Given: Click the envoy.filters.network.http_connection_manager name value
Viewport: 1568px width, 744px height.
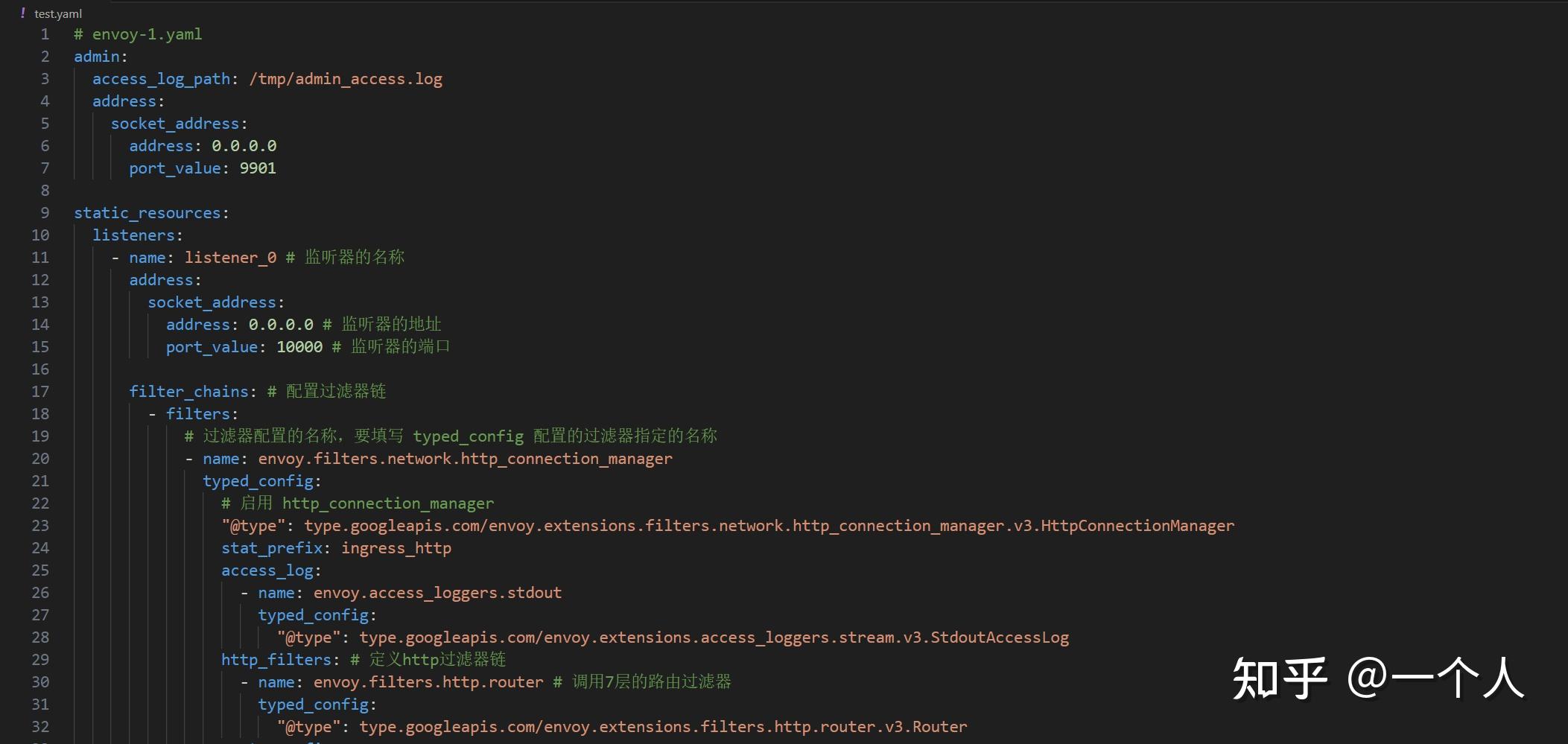Looking at the screenshot, I should tap(465, 459).
